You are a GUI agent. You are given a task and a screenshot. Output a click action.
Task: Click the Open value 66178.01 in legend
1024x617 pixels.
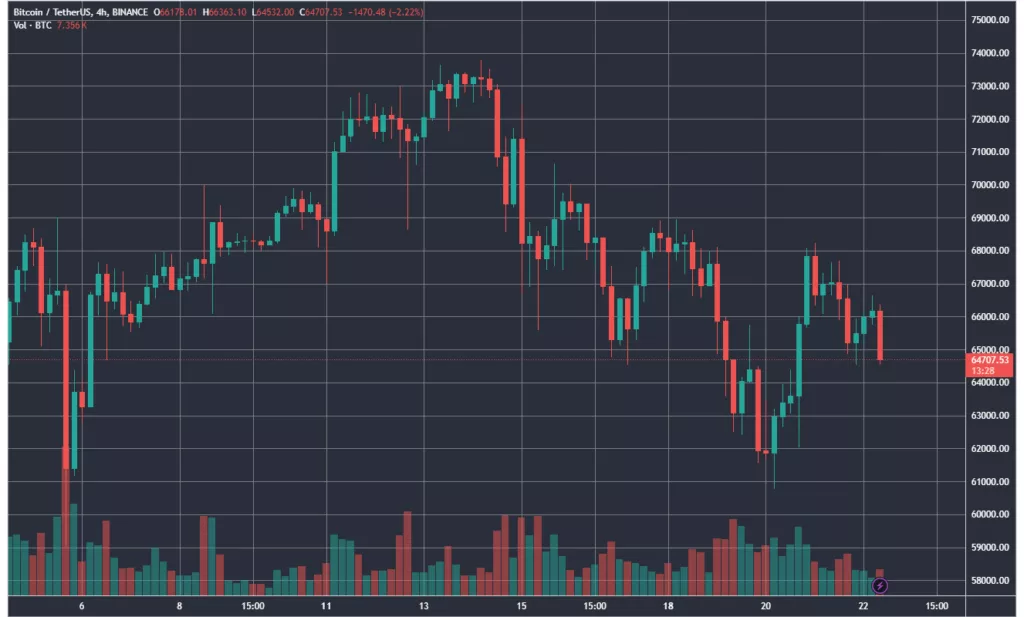pyautogui.click(x=182, y=11)
